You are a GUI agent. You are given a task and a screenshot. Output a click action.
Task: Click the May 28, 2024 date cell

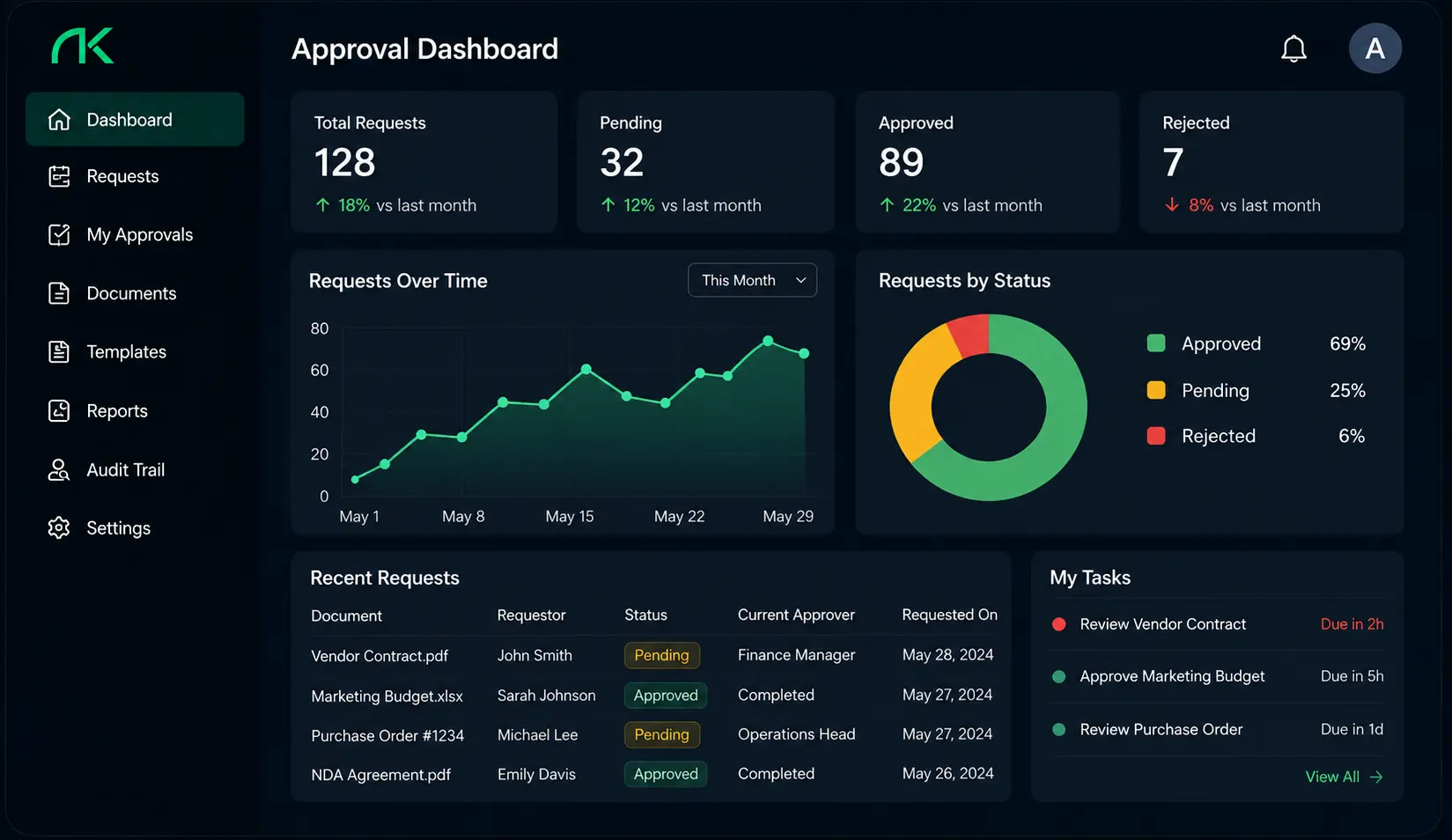click(x=947, y=655)
